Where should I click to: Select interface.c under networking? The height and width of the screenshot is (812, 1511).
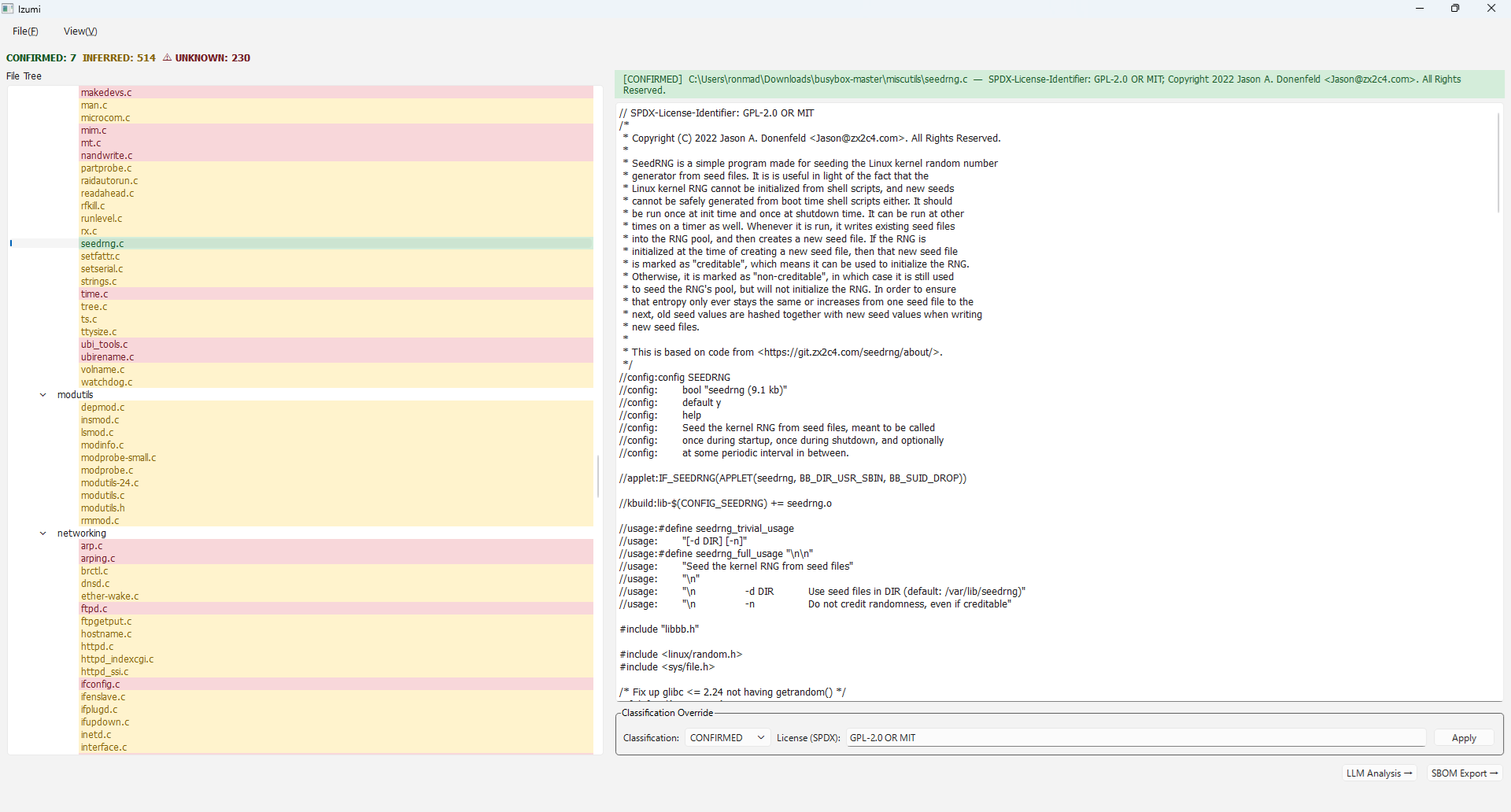tap(104, 747)
